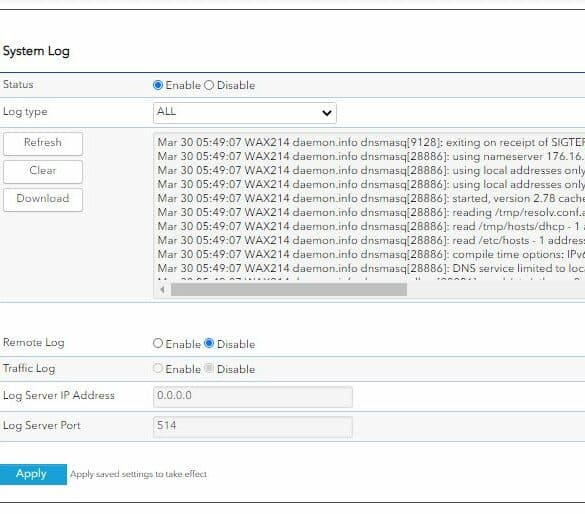
Task: Click the Refresh button
Action: [x=43, y=143]
